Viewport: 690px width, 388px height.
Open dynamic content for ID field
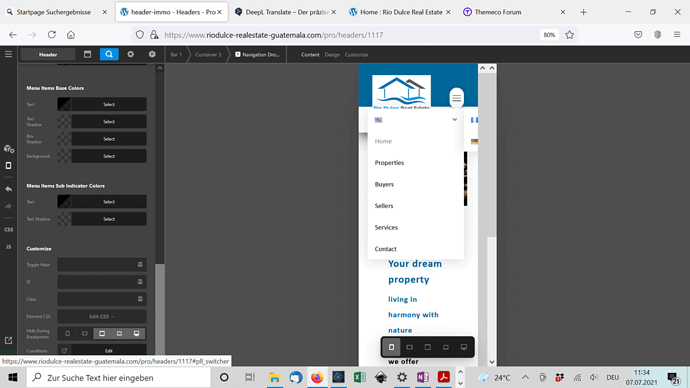[140, 282]
